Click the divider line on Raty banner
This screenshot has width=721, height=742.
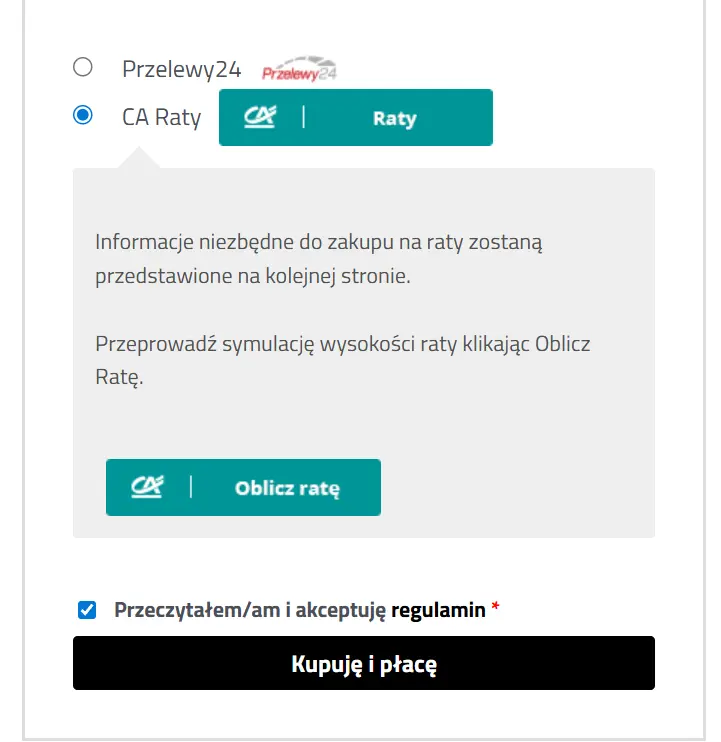pos(303,117)
